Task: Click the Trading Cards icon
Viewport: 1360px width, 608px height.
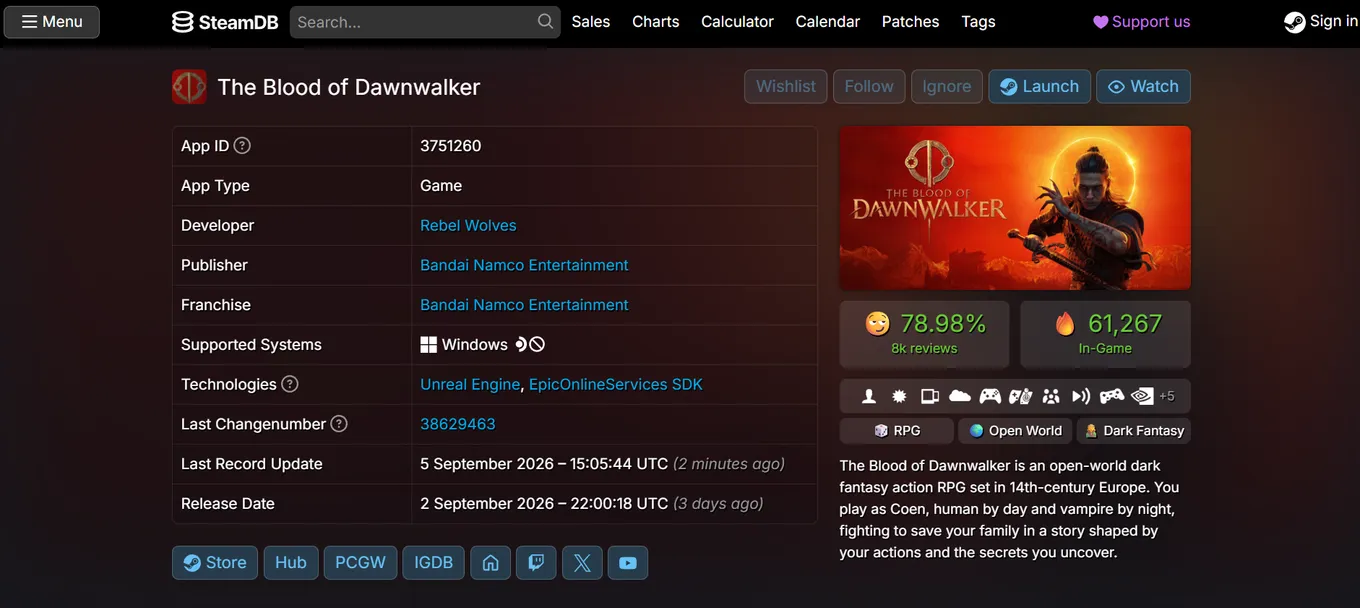Action: pos(1020,396)
